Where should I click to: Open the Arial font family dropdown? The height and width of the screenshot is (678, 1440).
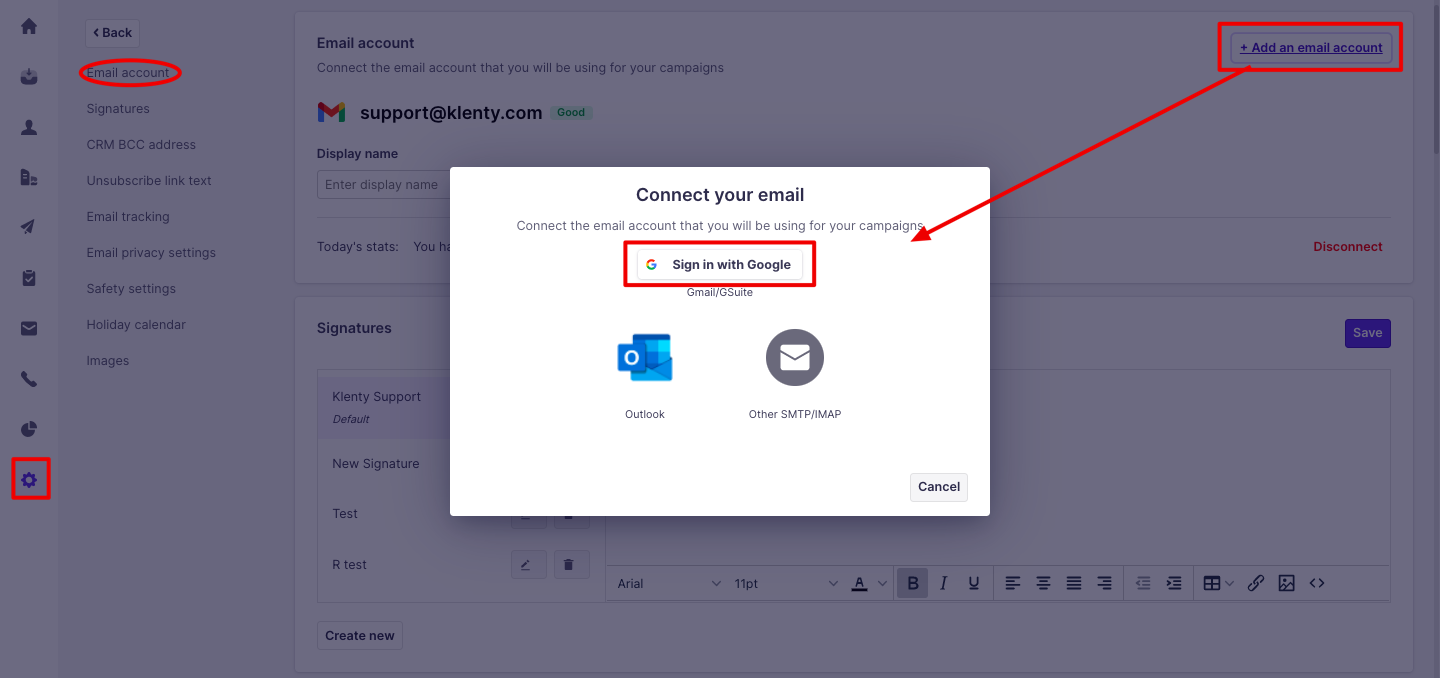[x=668, y=583]
